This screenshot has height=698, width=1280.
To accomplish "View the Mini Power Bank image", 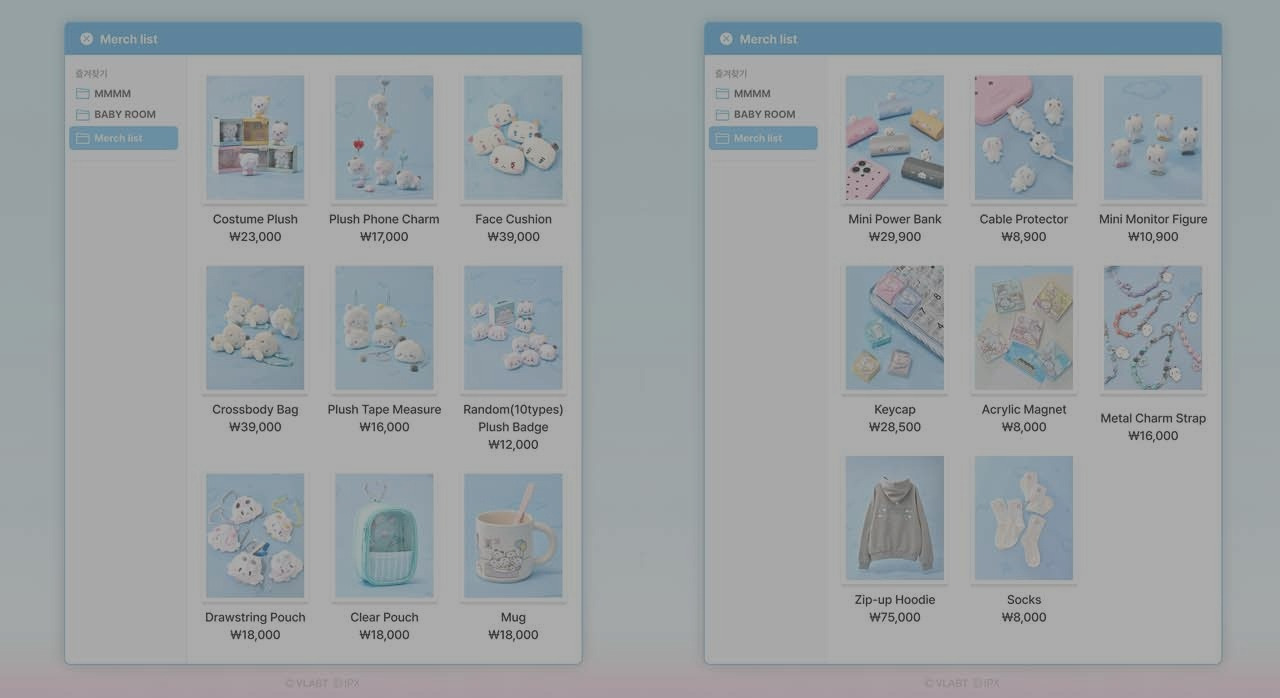I will coord(894,137).
